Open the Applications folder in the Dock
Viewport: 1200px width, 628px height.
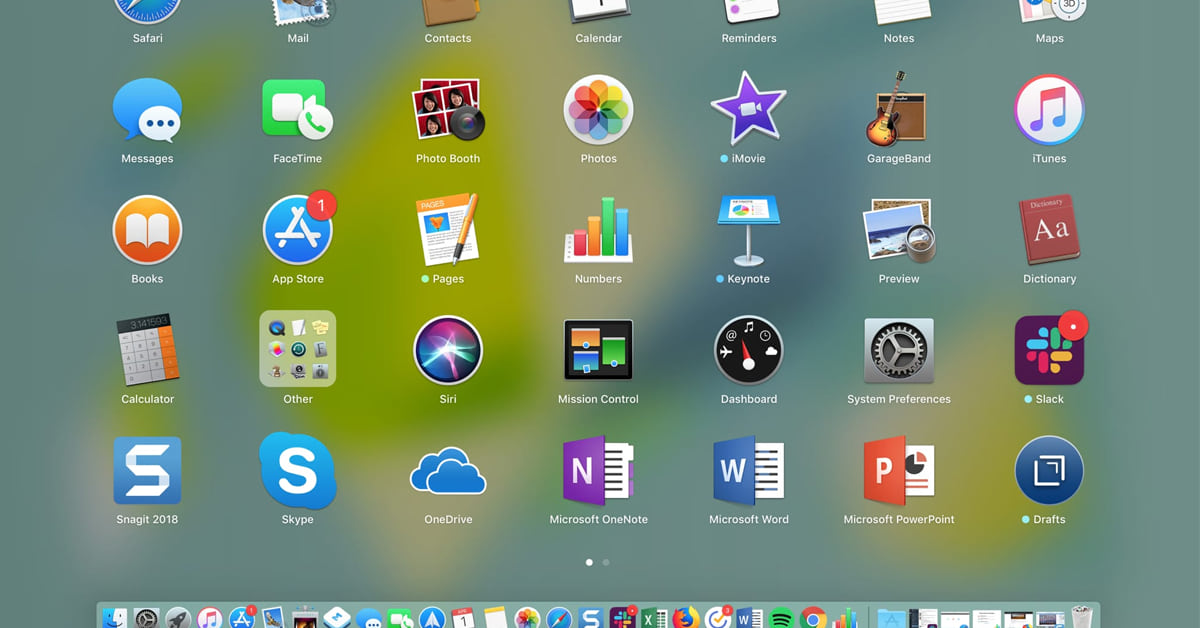[890, 619]
